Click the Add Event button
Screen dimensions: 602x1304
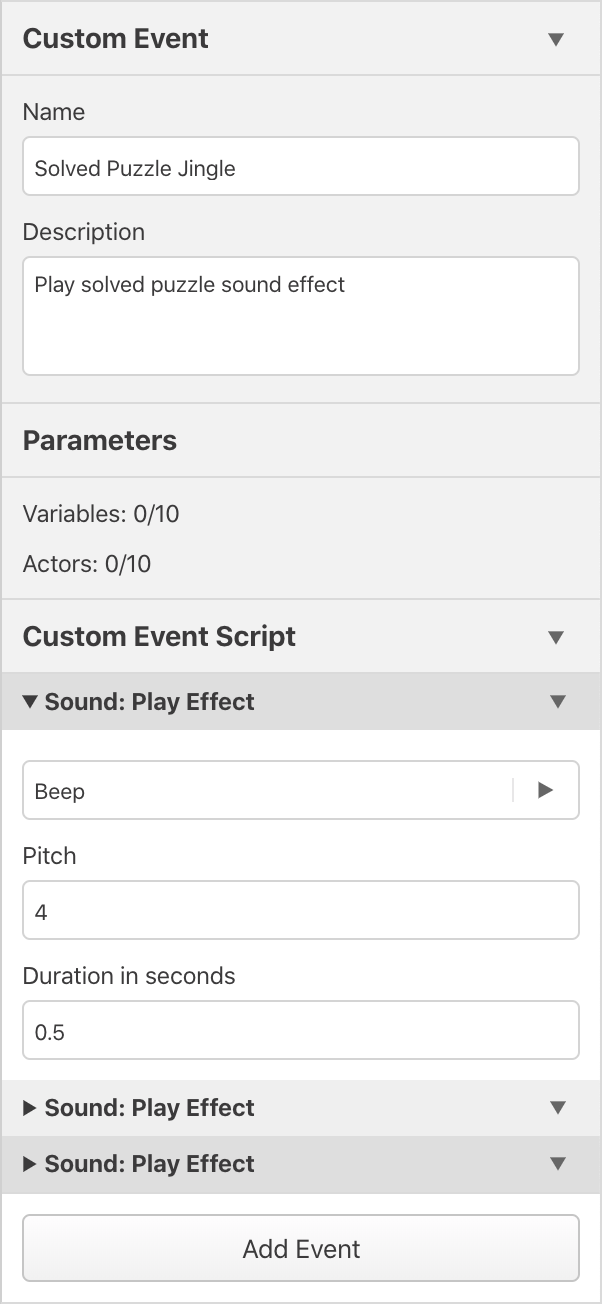[301, 1248]
